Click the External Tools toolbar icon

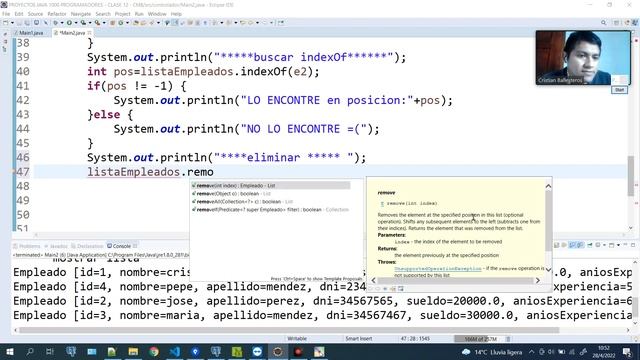click(97, 23)
